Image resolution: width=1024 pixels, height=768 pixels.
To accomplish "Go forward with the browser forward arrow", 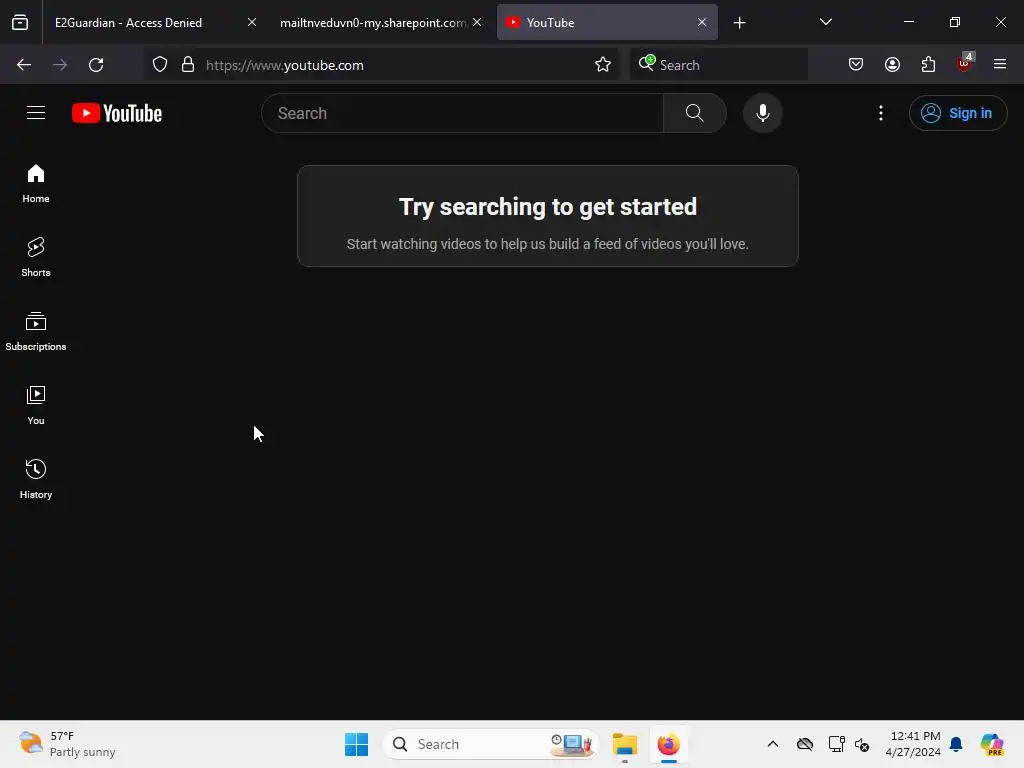I will click(x=60, y=65).
